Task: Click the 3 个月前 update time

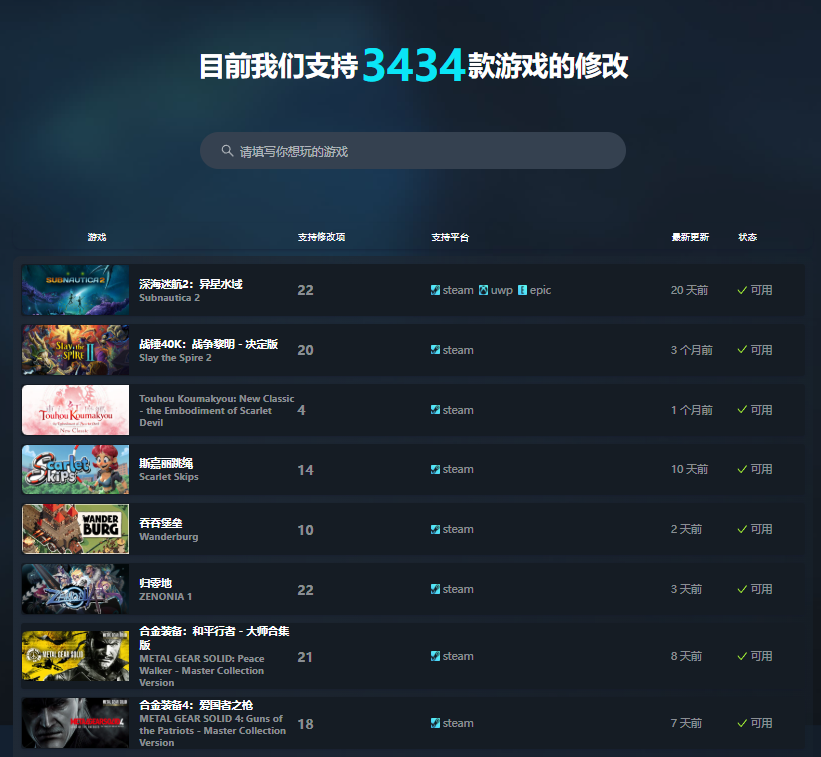Action: click(x=692, y=350)
